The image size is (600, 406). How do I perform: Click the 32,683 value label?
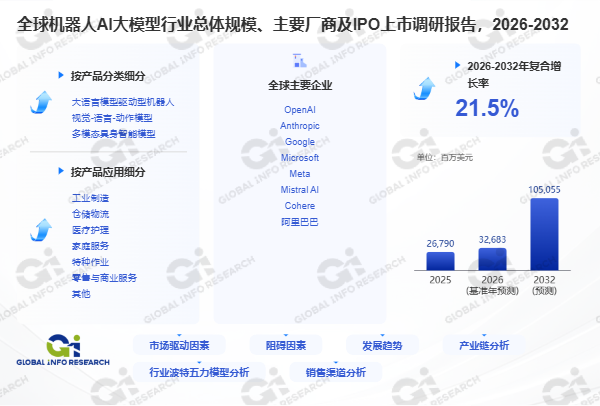point(492,240)
